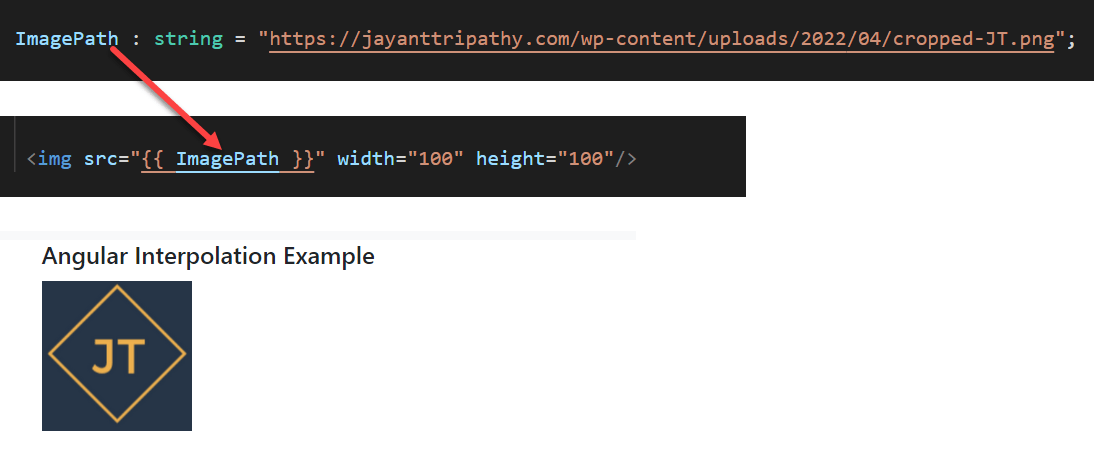Click the ImagePath variable declaration
Screen dimensions: 1094x449
(x=67, y=39)
